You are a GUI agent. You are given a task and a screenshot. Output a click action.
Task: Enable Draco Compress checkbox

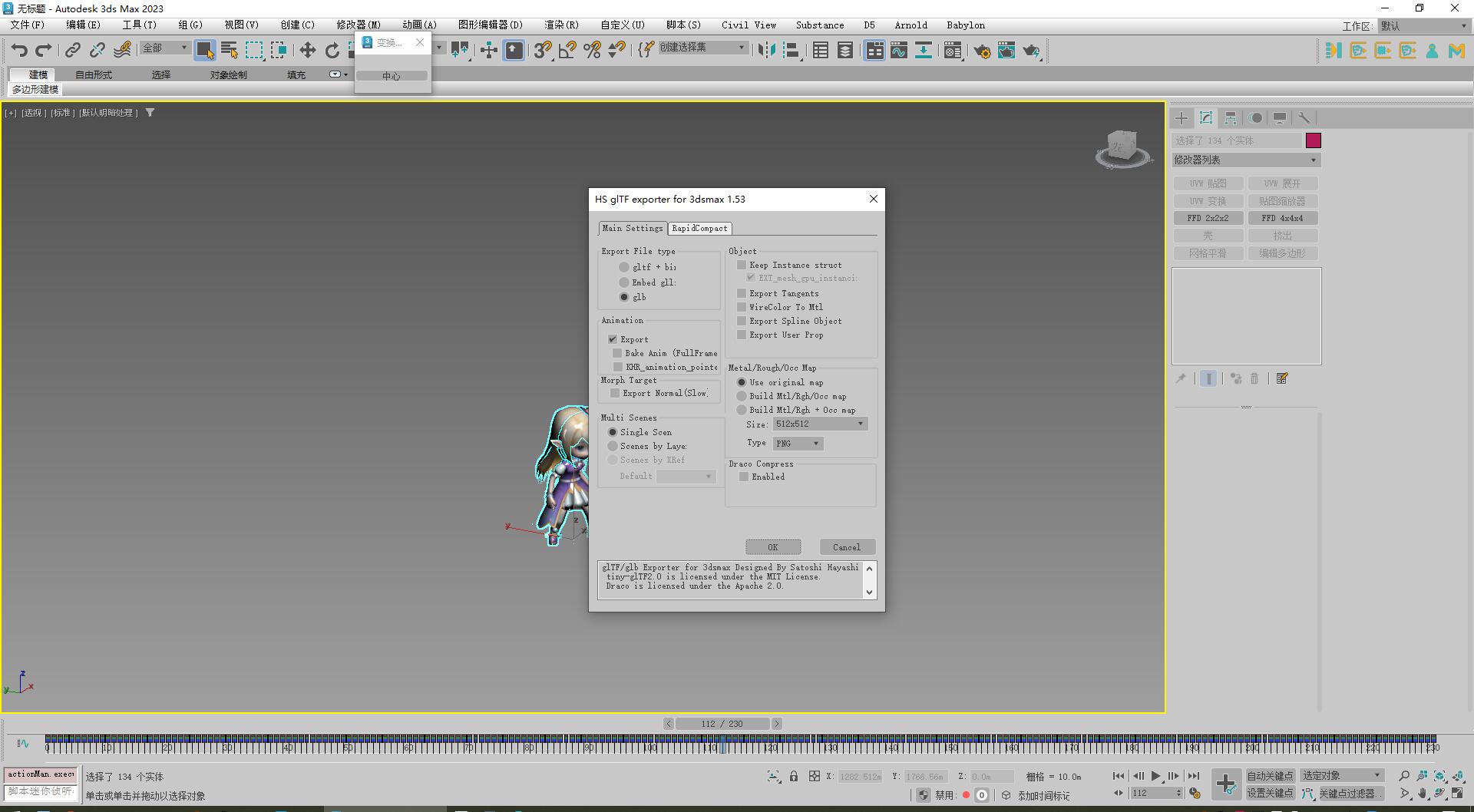(744, 477)
